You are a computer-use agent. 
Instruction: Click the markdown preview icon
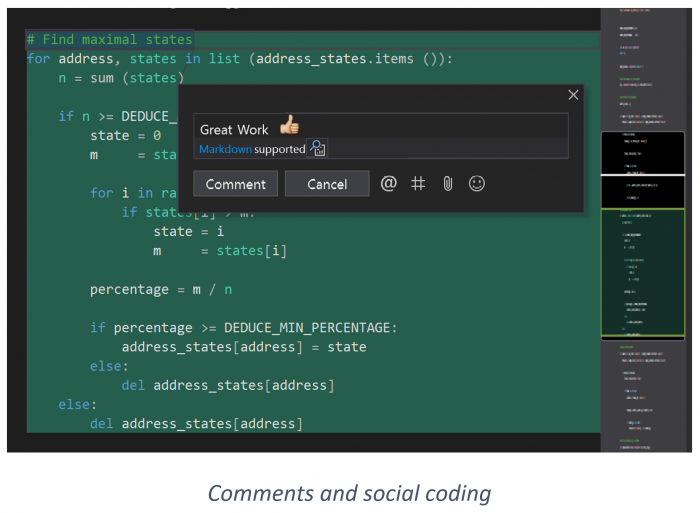318,148
